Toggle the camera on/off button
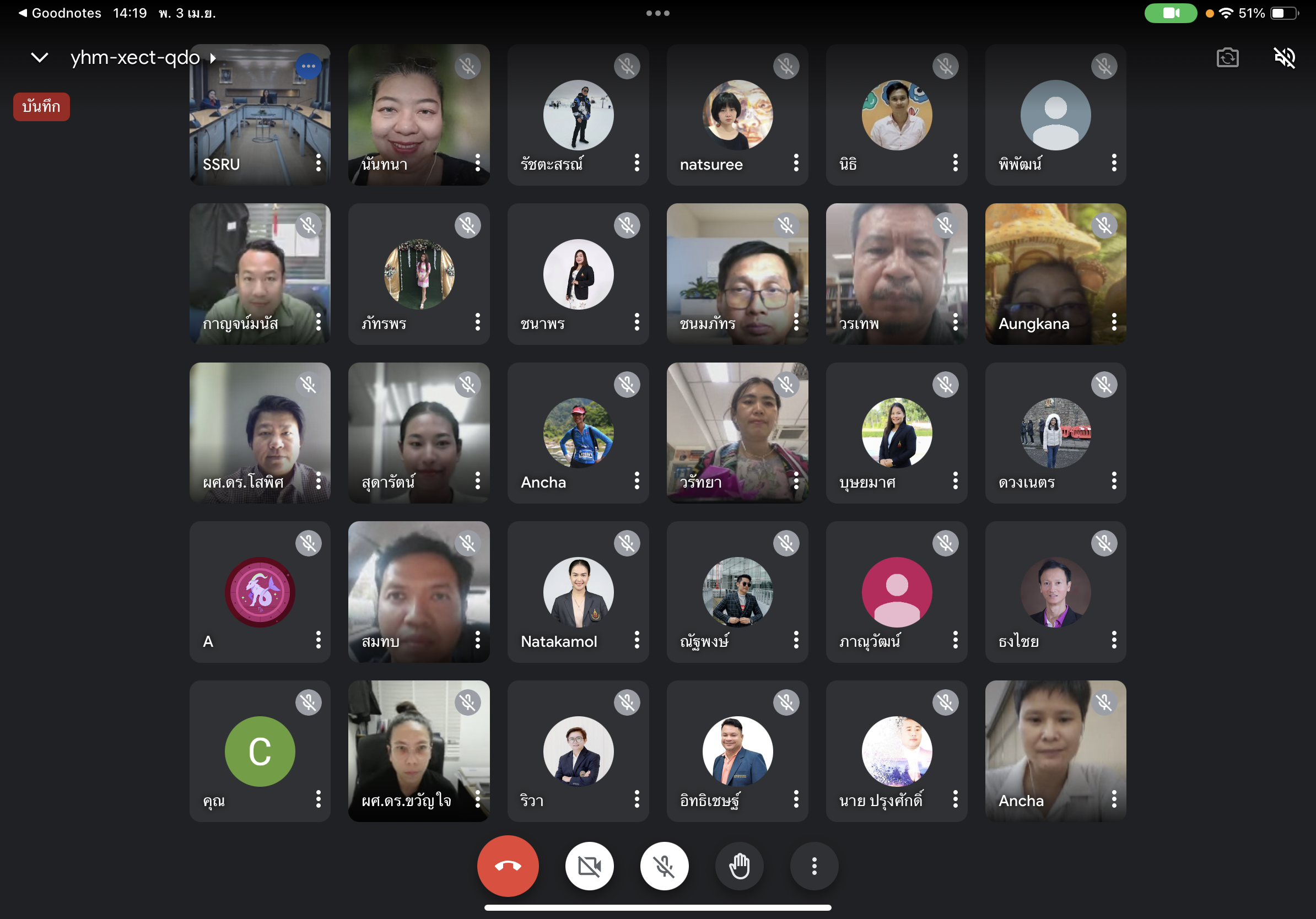The width and height of the screenshot is (1316, 919). [x=589, y=866]
